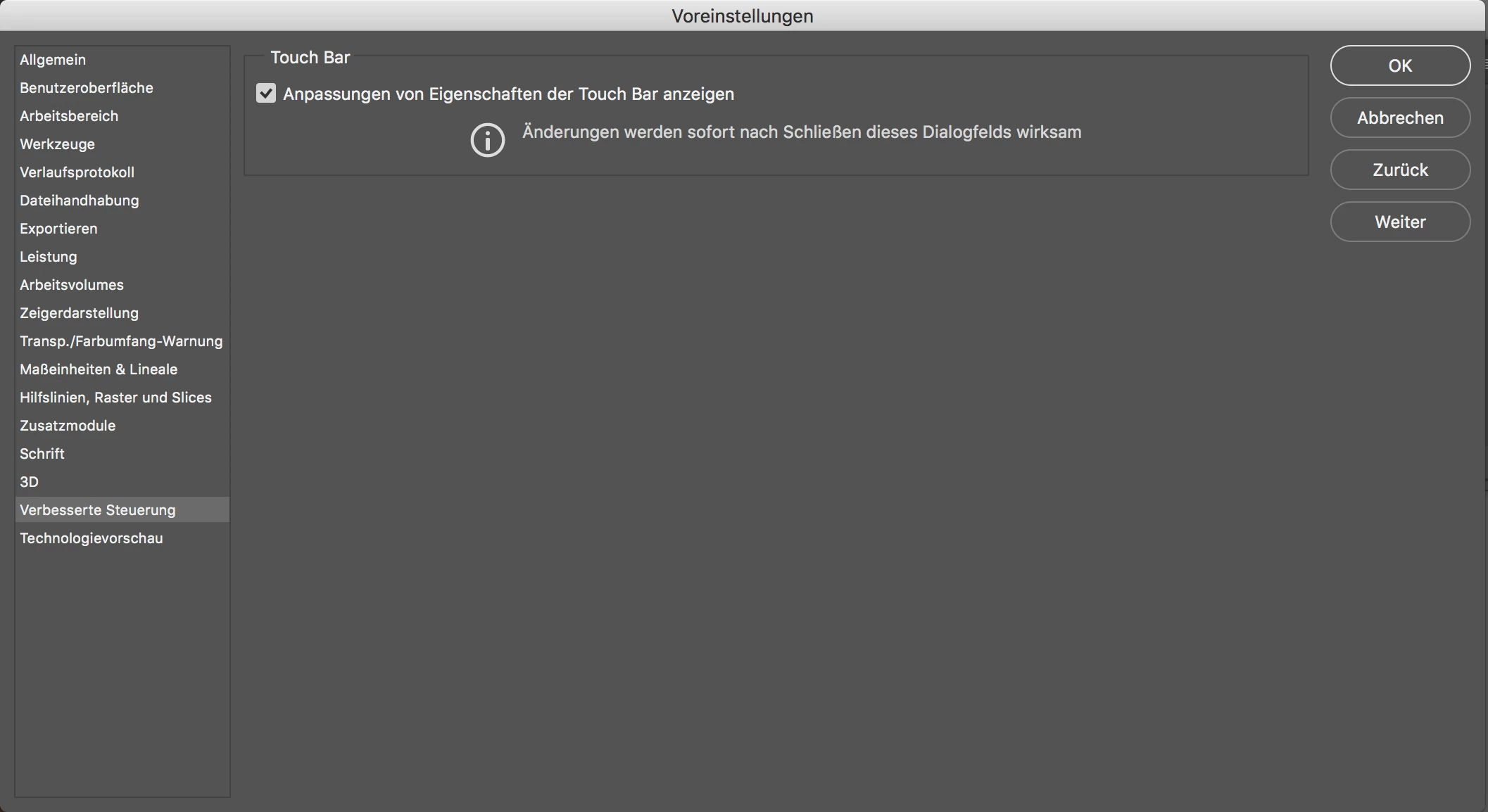1488x812 pixels.
Task: Open the Exportieren category
Action: [x=58, y=229]
